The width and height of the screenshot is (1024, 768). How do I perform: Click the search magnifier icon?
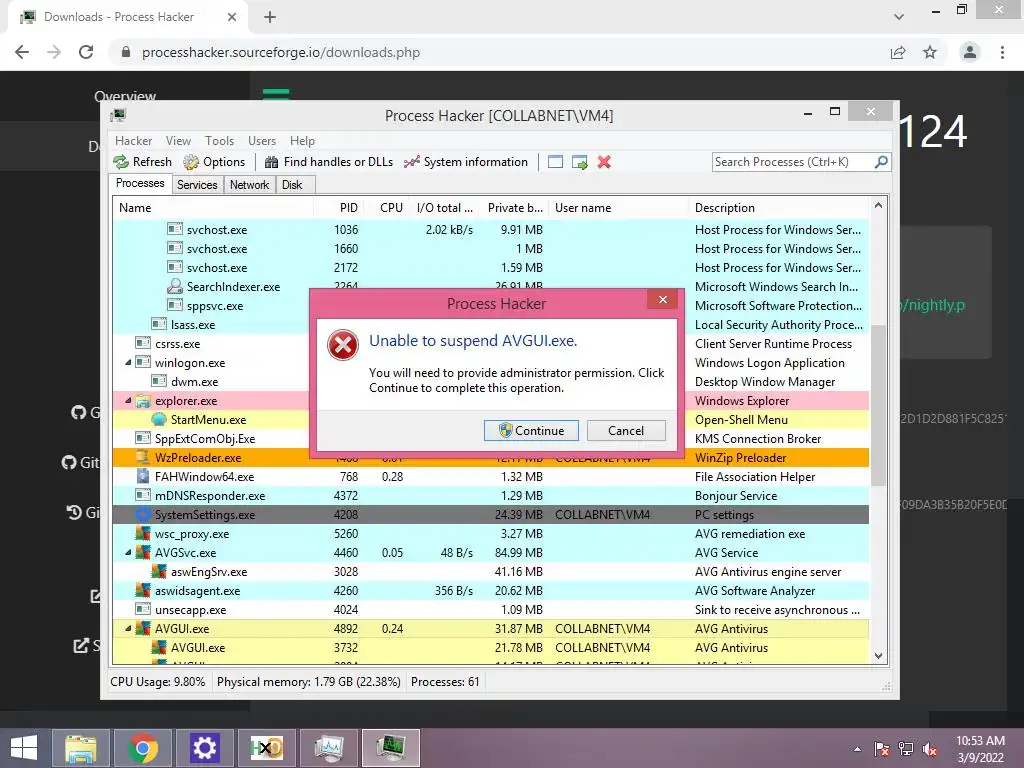click(881, 161)
